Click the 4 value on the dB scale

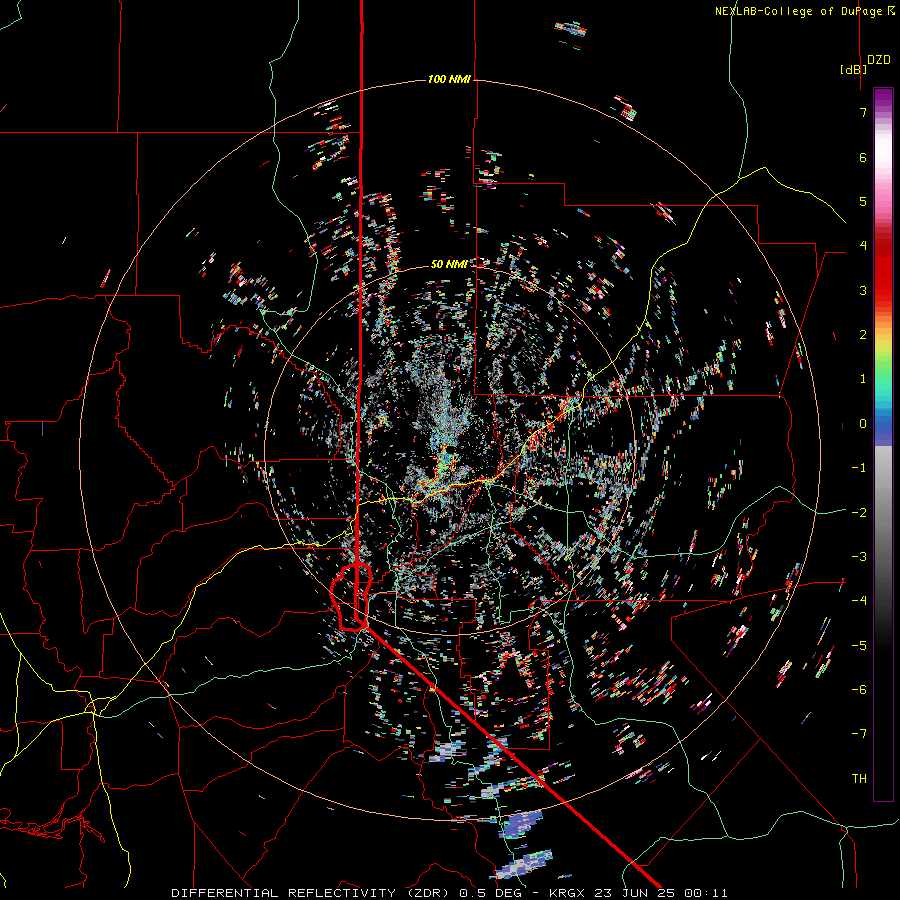863,246
